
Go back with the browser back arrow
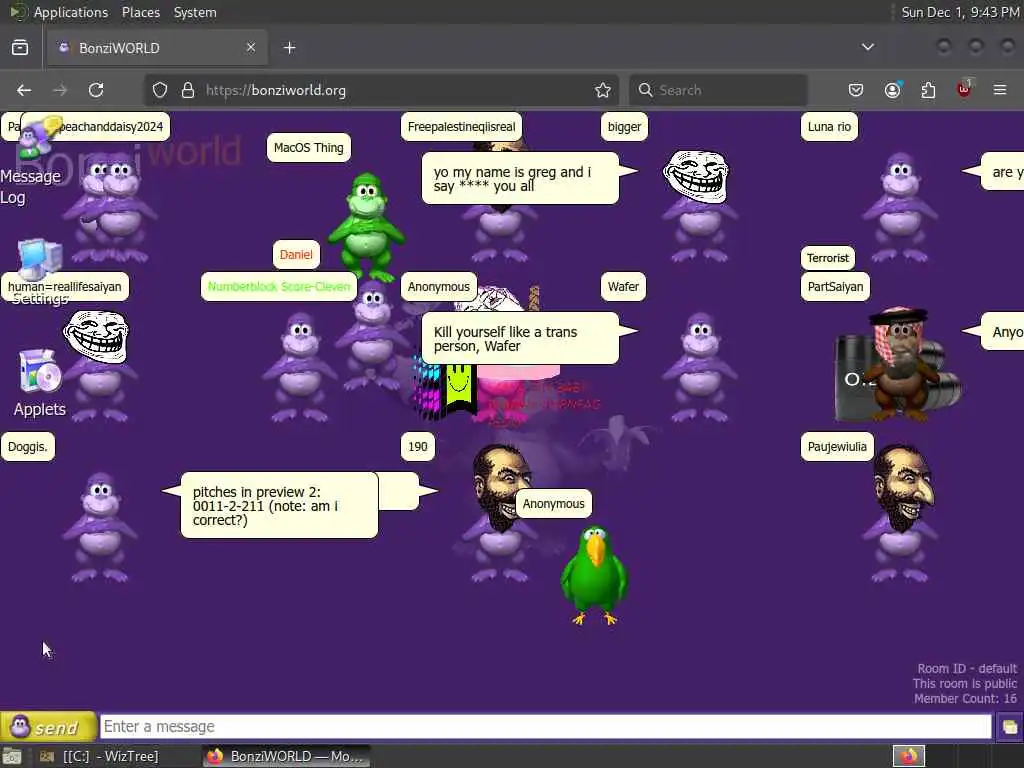(x=24, y=90)
